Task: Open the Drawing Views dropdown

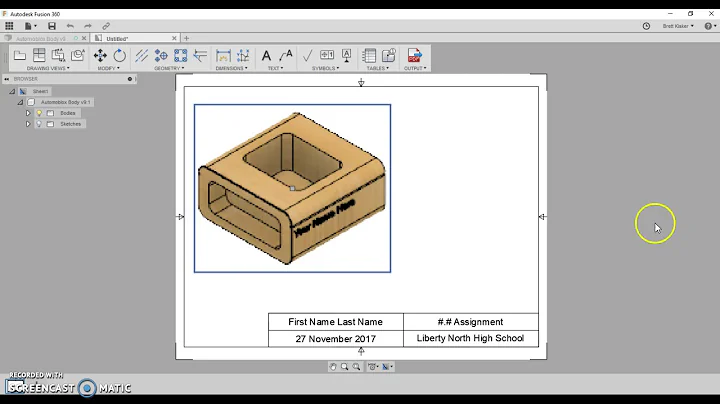Action: click(x=48, y=68)
